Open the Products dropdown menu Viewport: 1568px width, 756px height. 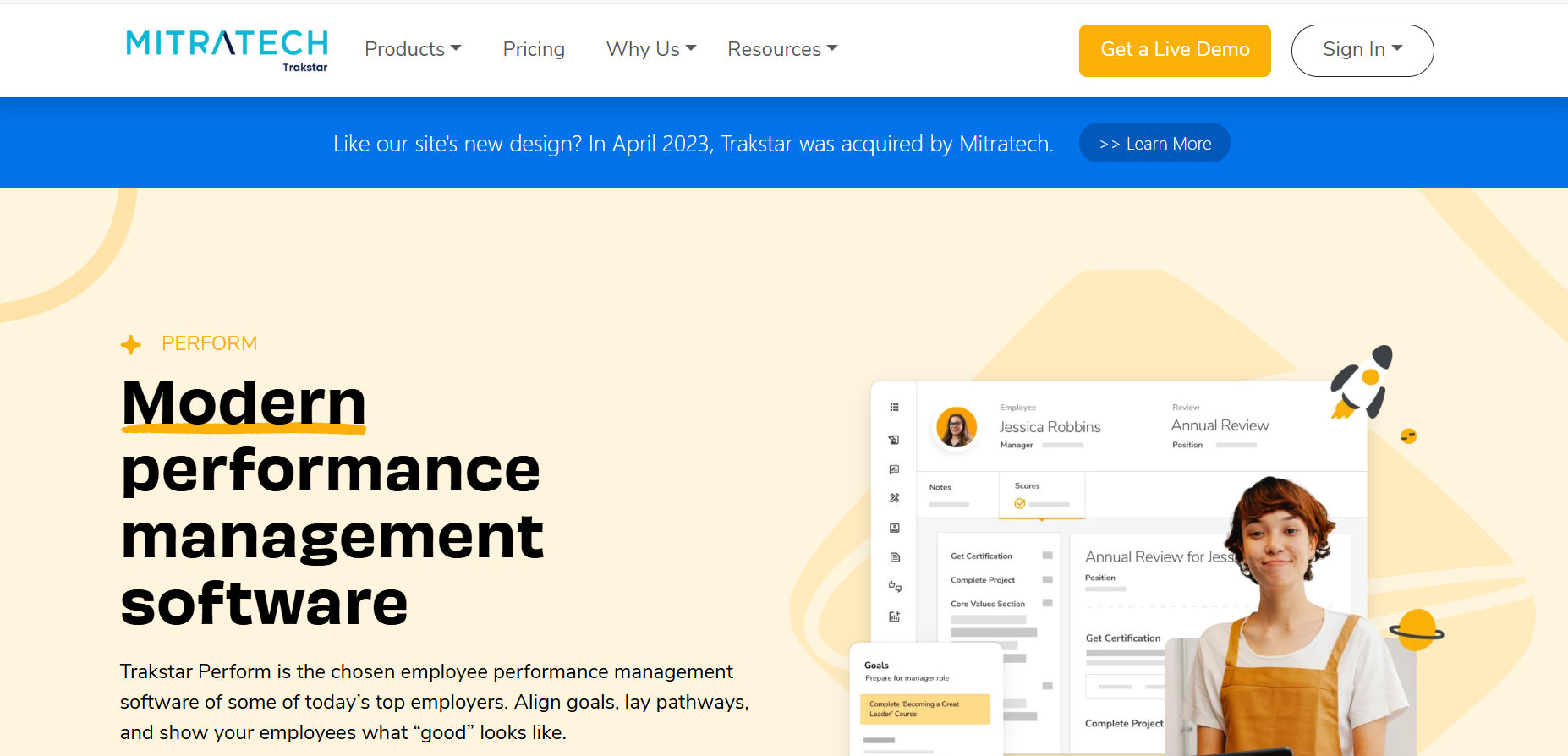413,49
